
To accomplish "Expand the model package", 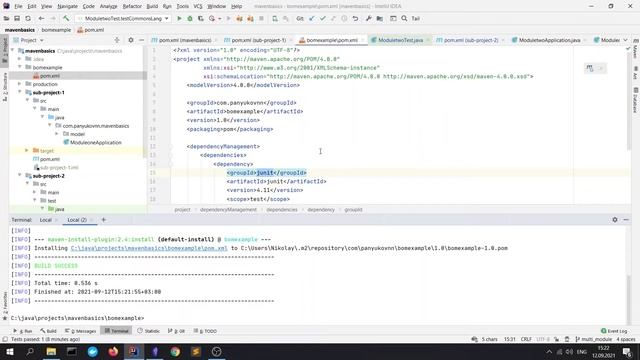I will (57, 134).
